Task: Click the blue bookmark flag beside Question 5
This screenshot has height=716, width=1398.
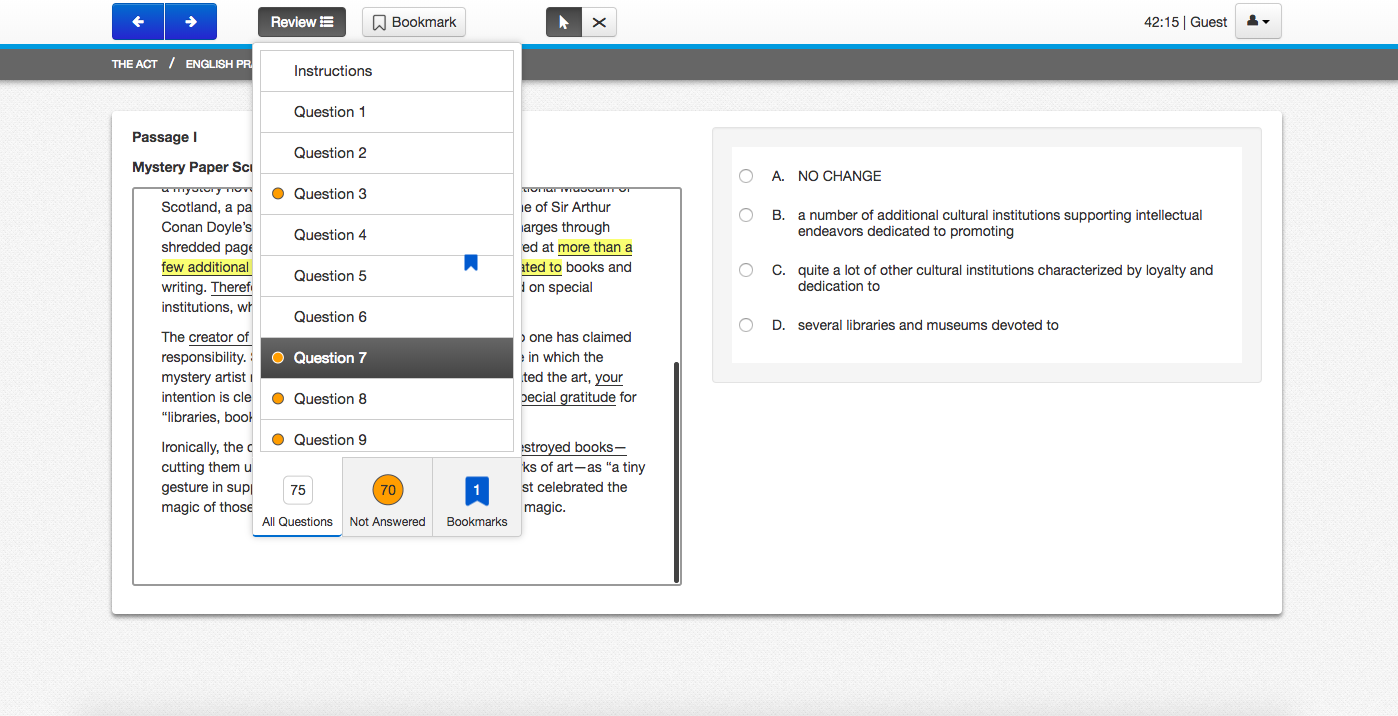Action: point(470,261)
